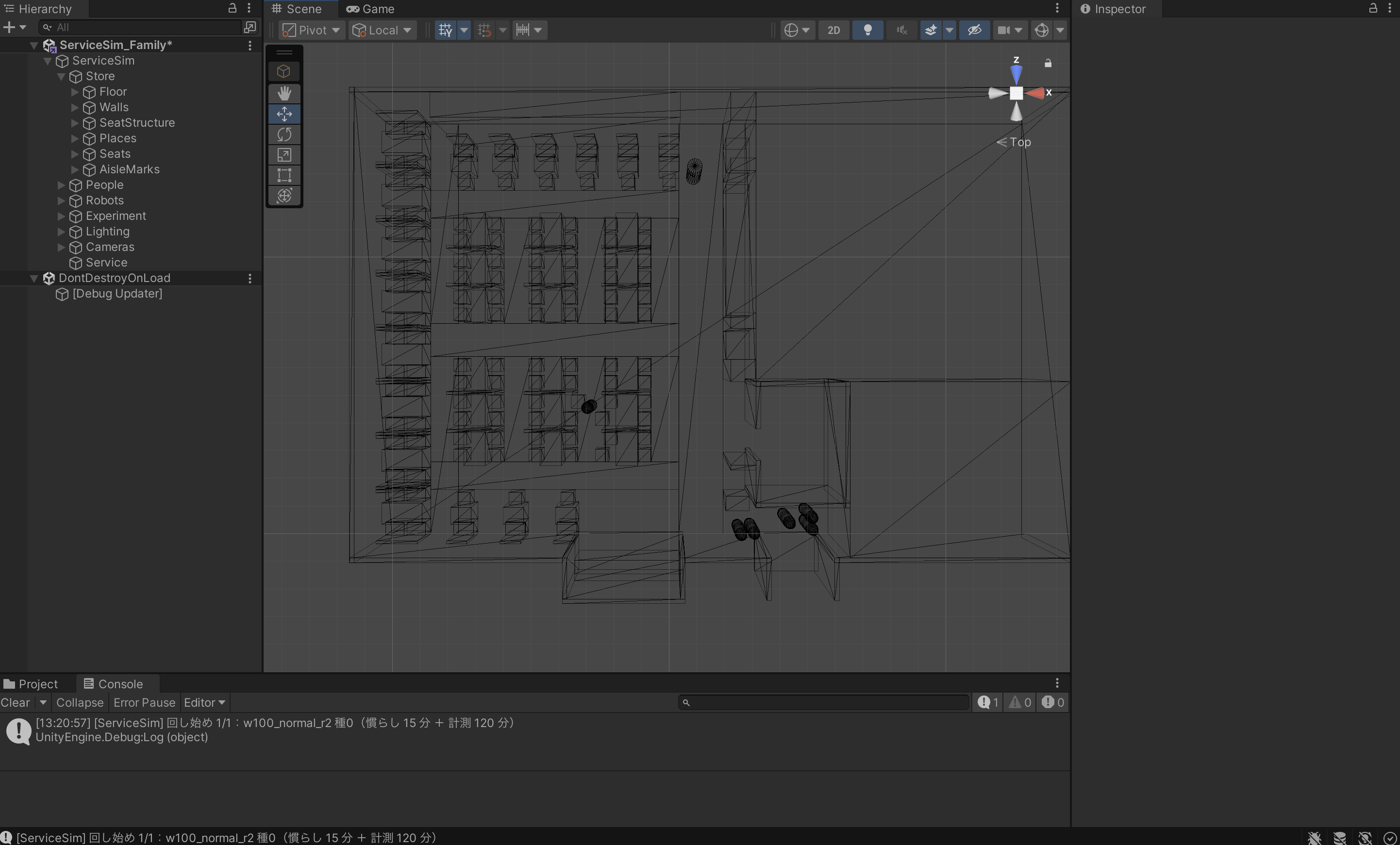Toggle 2D view mode

coord(833,30)
